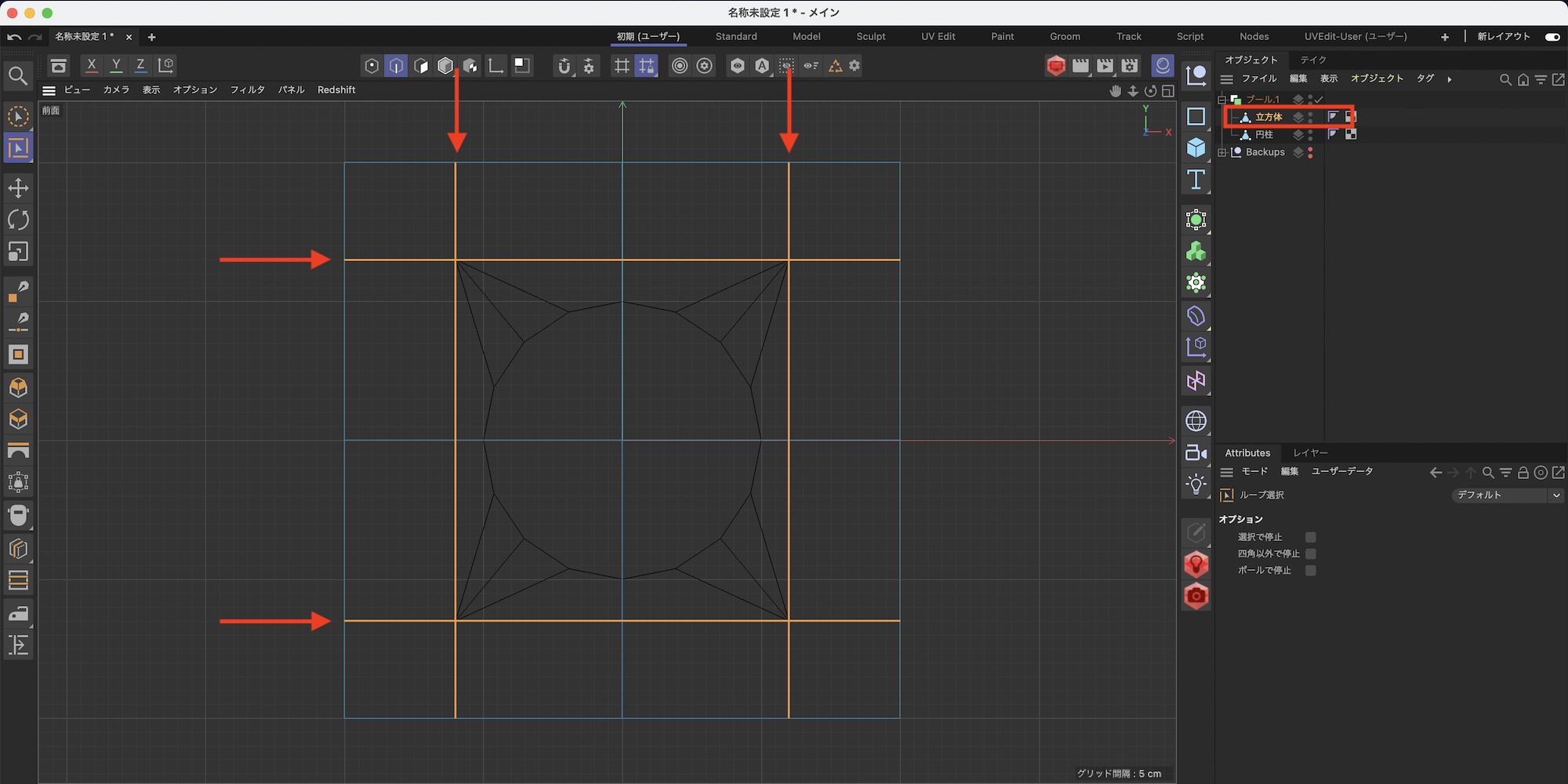Screen dimensions: 1568x784
Task: Open the フィルタ viewport menu
Action: [x=247, y=90]
